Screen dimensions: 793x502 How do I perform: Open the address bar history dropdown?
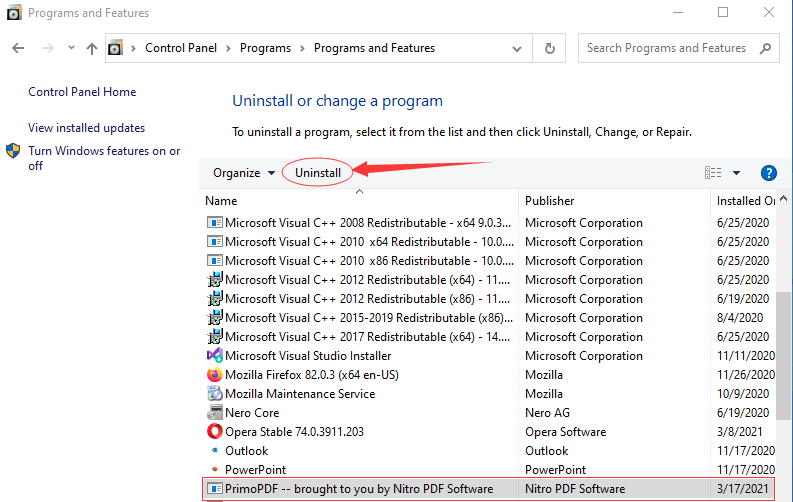(516, 49)
